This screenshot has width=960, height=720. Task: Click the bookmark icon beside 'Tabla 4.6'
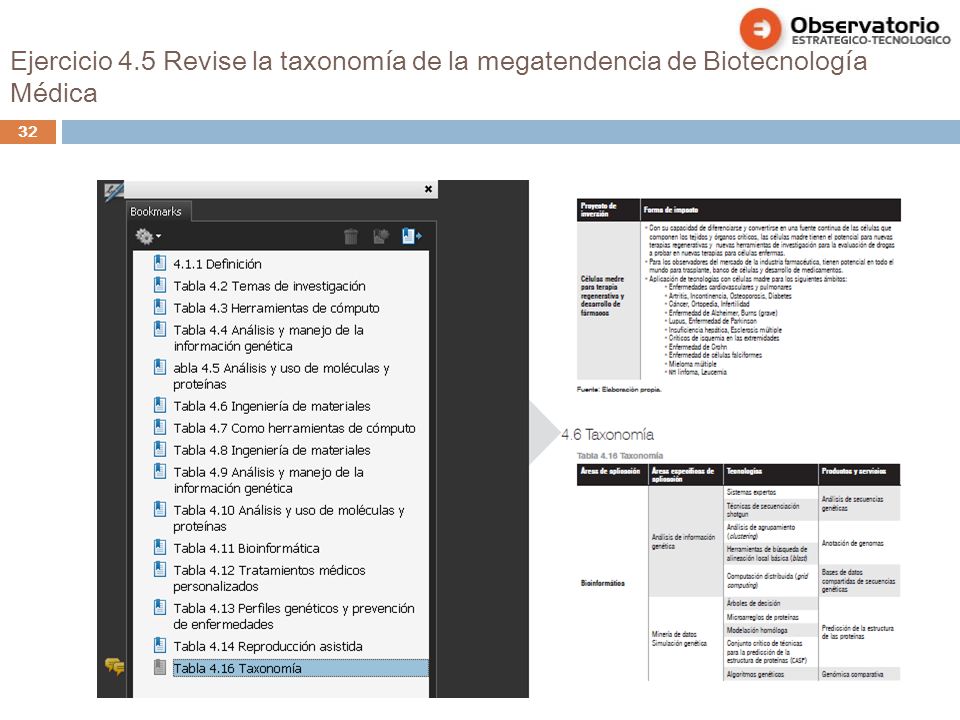[160, 405]
